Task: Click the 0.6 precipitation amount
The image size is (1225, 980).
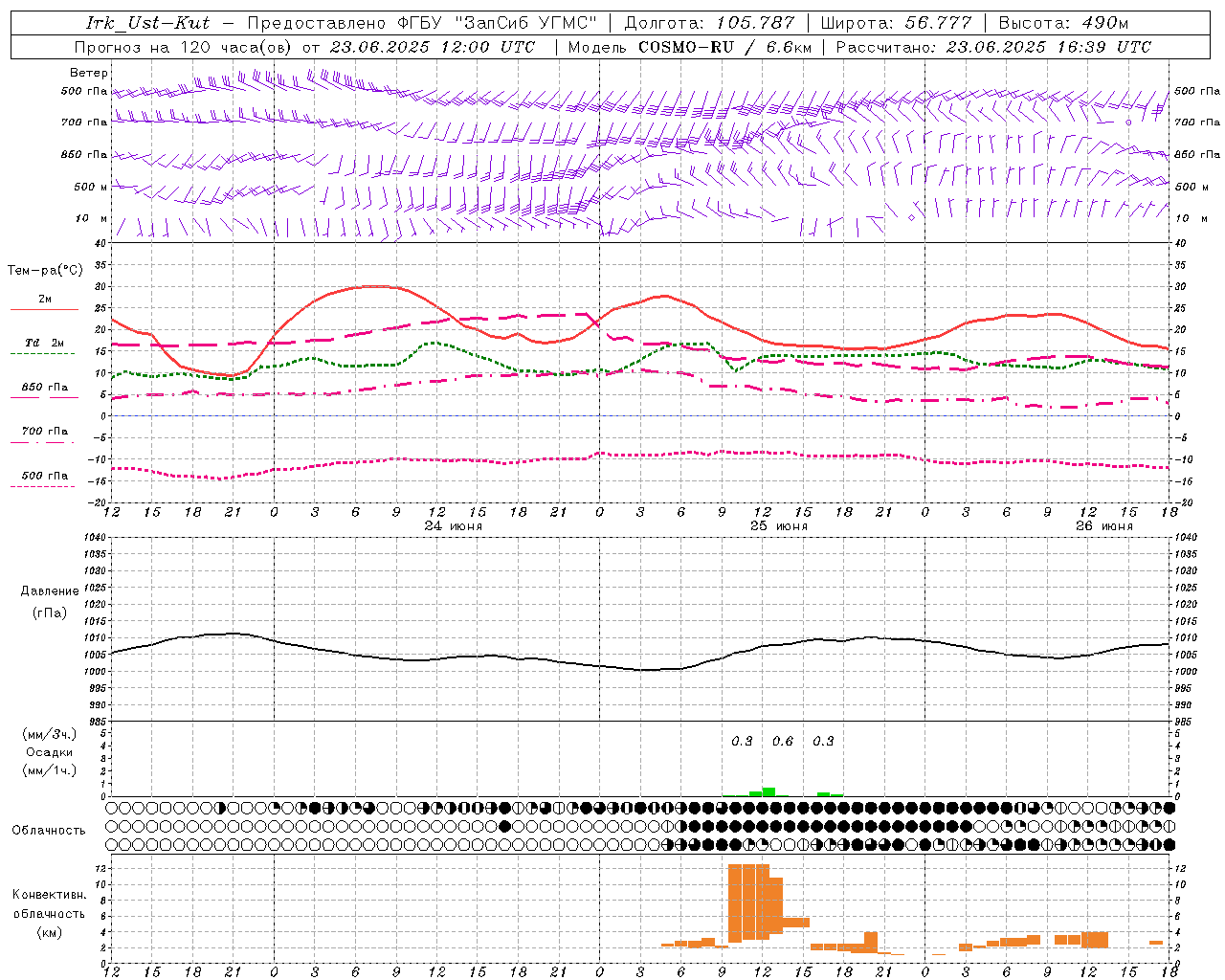Action: [783, 741]
